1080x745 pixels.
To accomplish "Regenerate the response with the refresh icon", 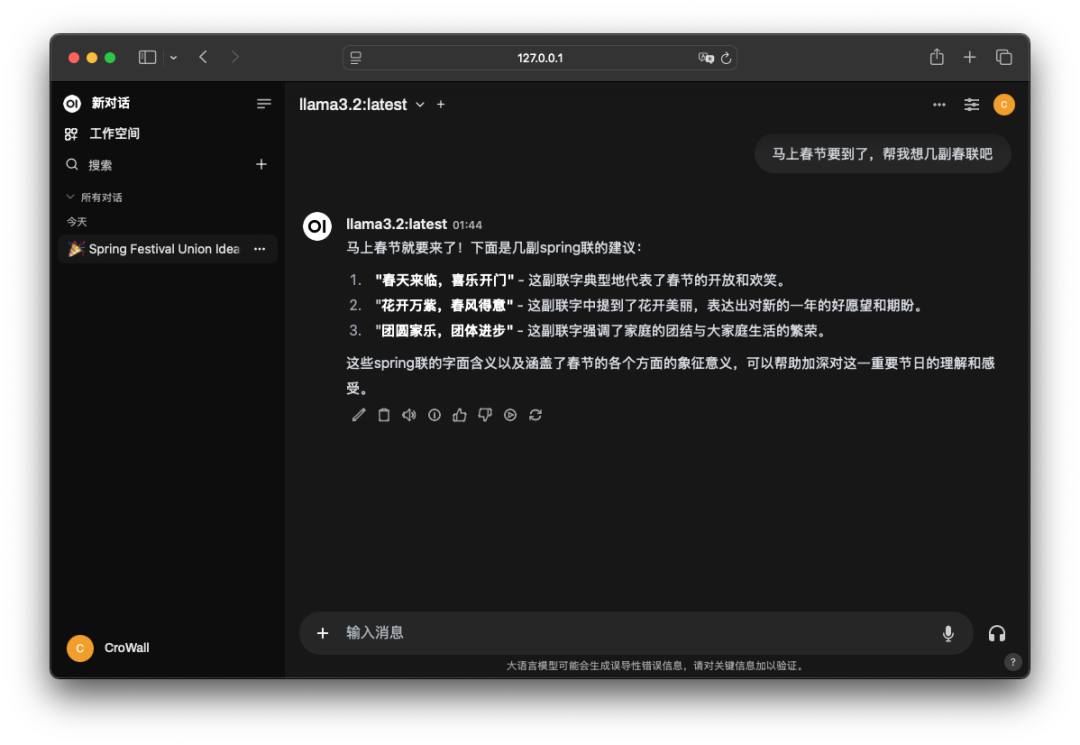I will coord(535,415).
